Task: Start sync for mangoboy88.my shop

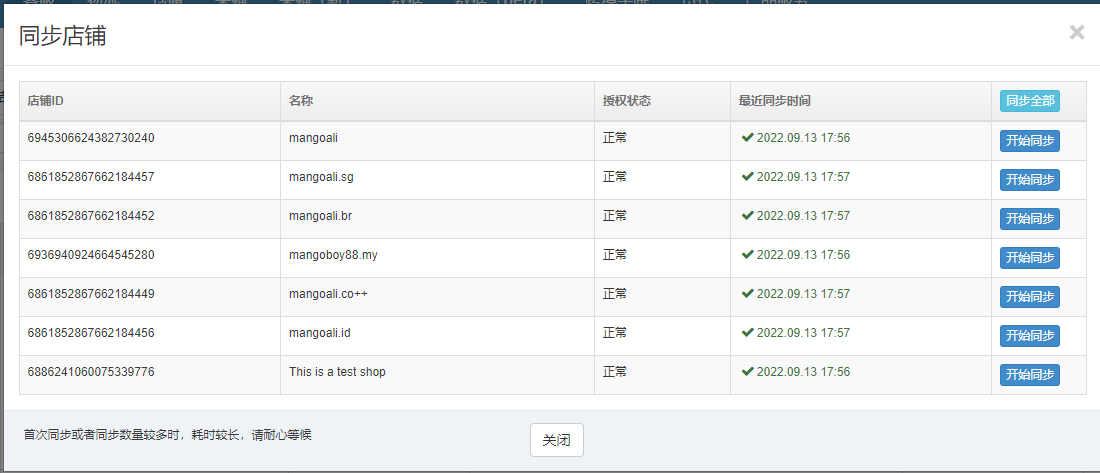Action: (1029, 258)
